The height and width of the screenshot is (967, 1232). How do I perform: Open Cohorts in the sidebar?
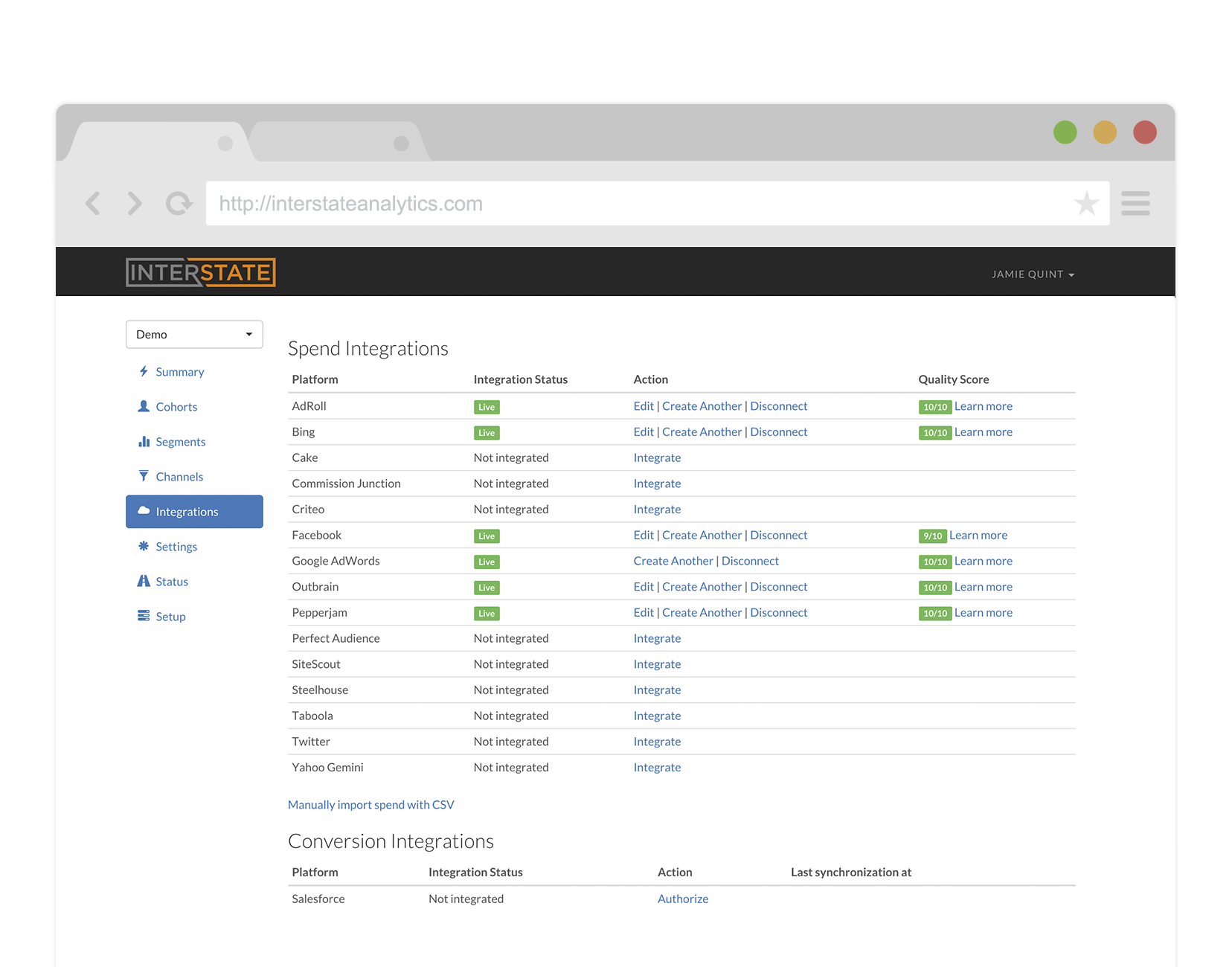coord(176,407)
